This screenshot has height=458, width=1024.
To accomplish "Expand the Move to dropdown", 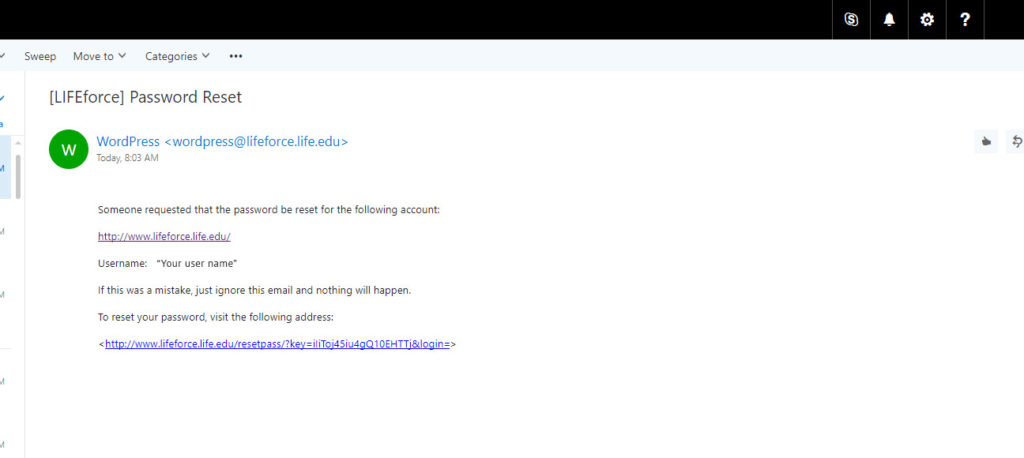I will click(x=100, y=56).
